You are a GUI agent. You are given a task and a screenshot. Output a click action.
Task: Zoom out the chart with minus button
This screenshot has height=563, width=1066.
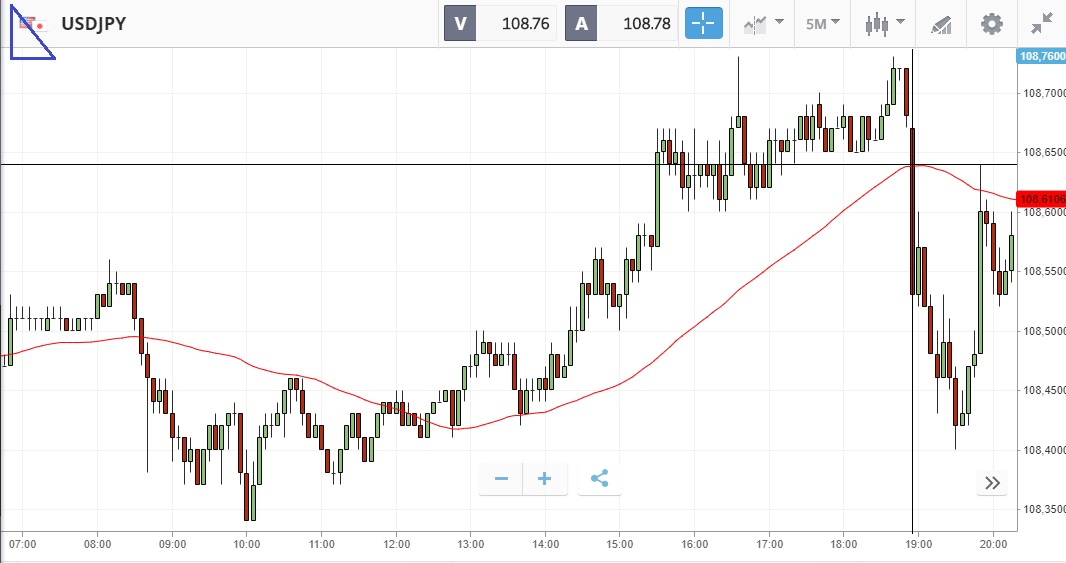[501, 479]
